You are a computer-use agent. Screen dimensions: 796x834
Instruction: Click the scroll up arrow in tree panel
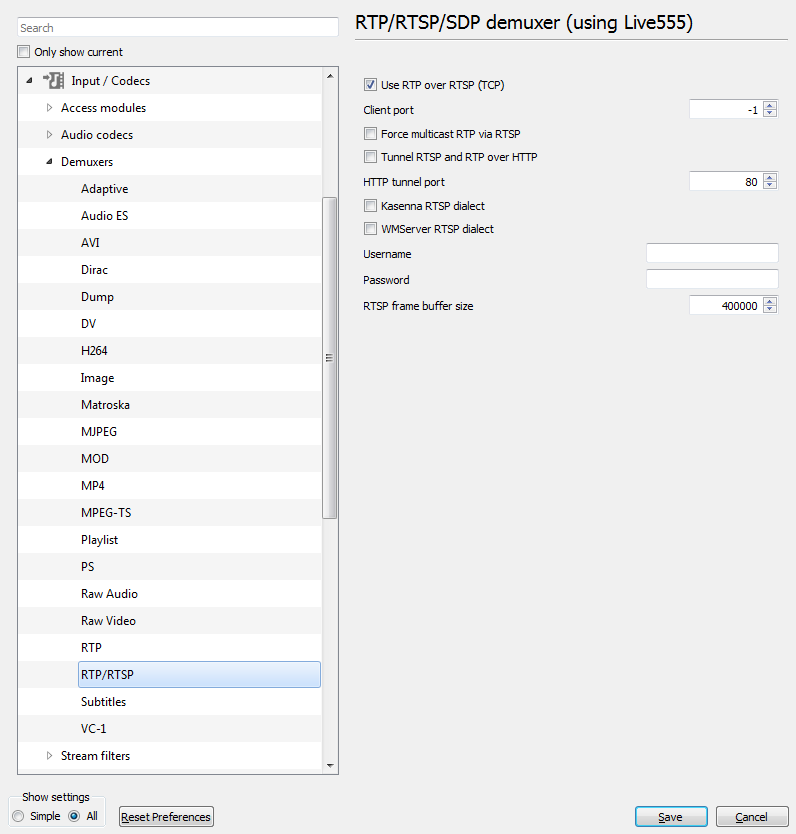[x=330, y=76]
